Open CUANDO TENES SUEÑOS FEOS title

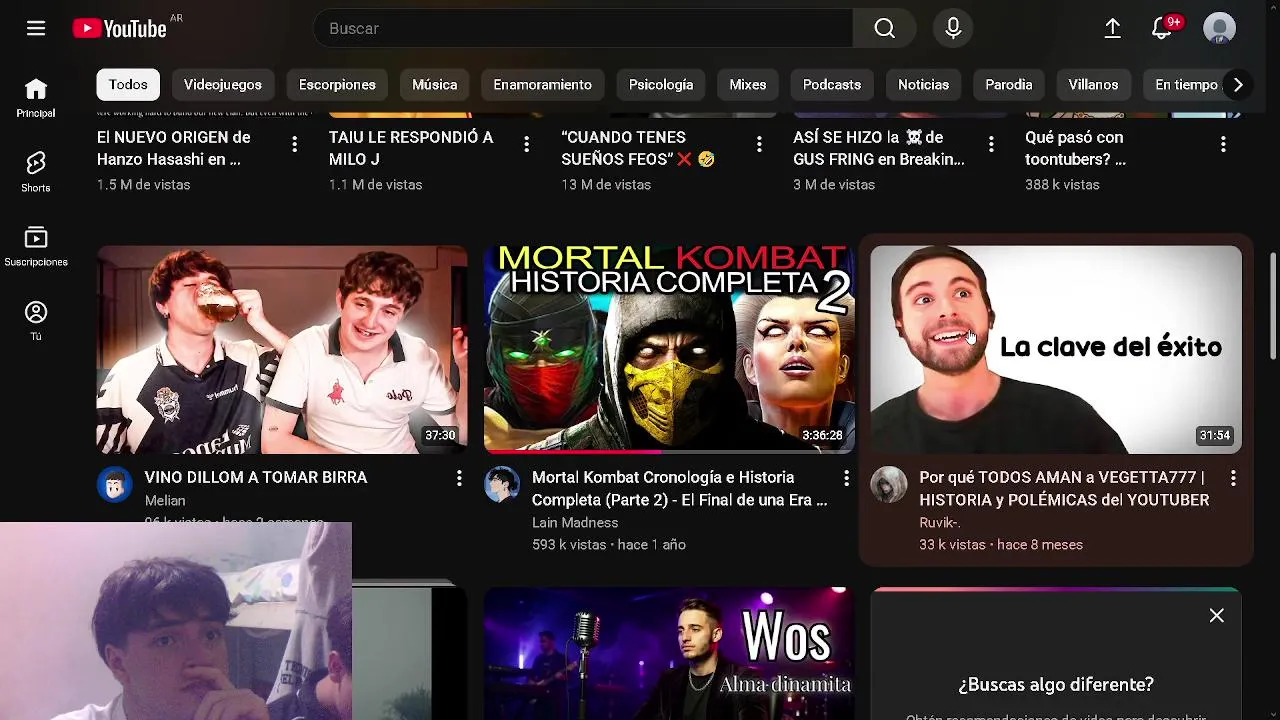point(638,148)
